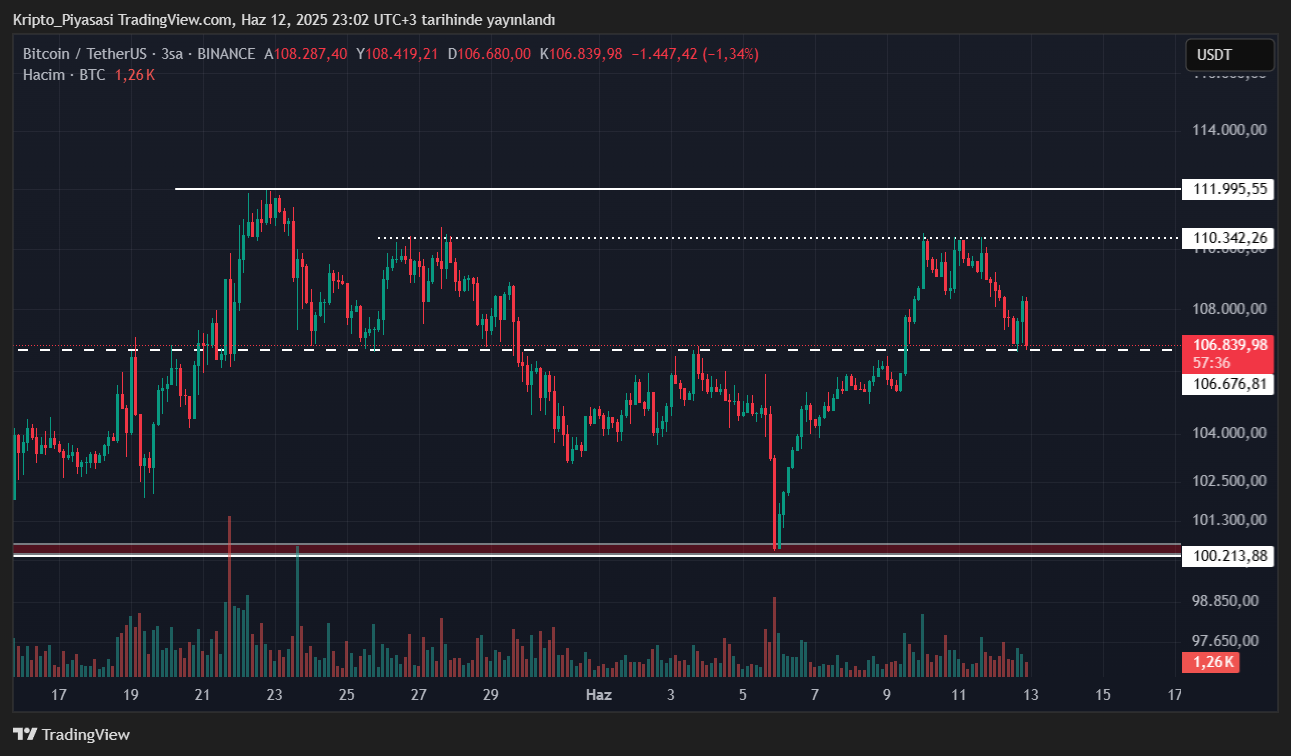Click the red 106.839,98 current price label
This screenshot has height=756, width=1291.
(1229, 345)
